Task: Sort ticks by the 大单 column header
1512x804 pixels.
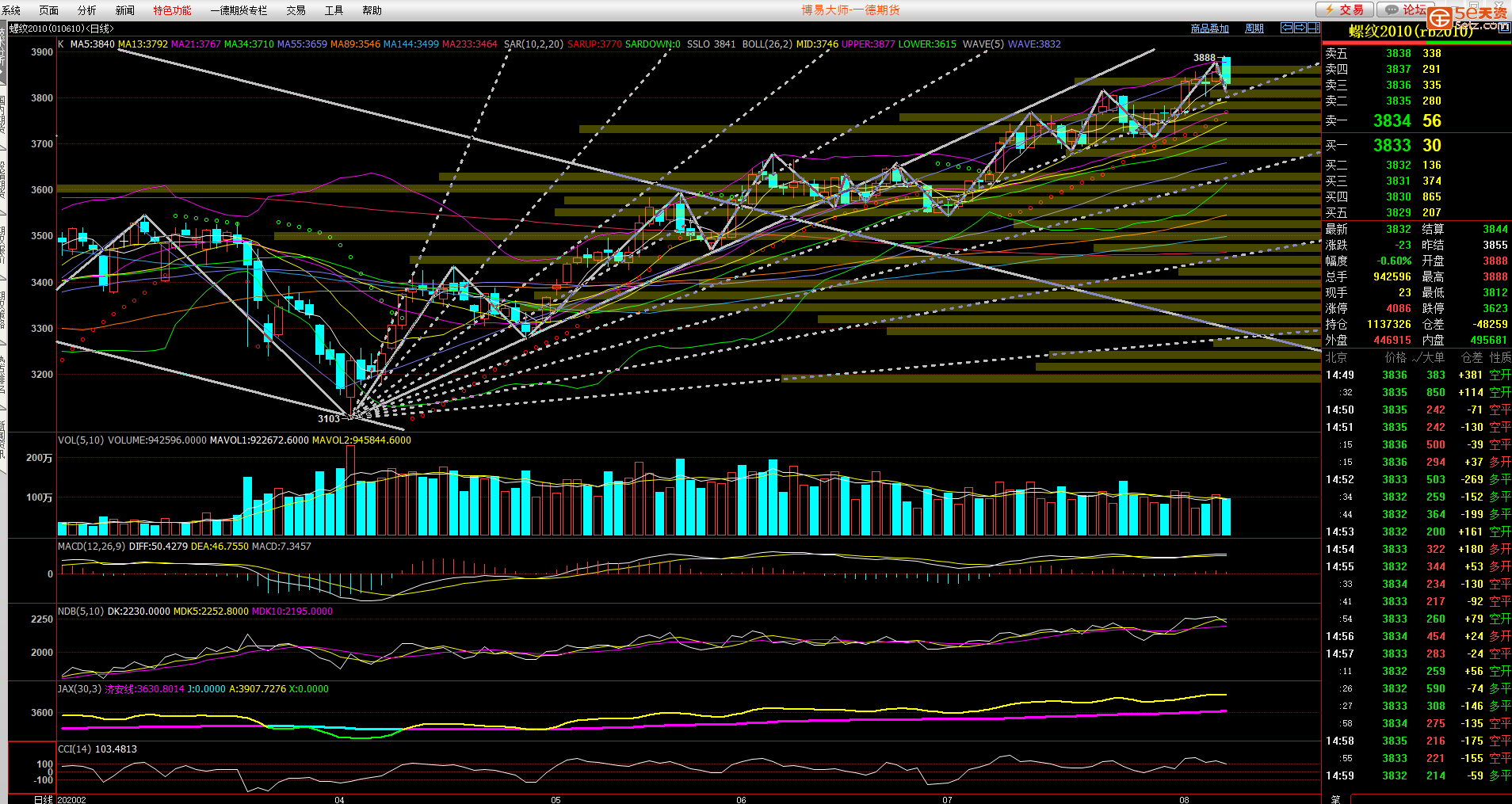Action: (1434, 358)
